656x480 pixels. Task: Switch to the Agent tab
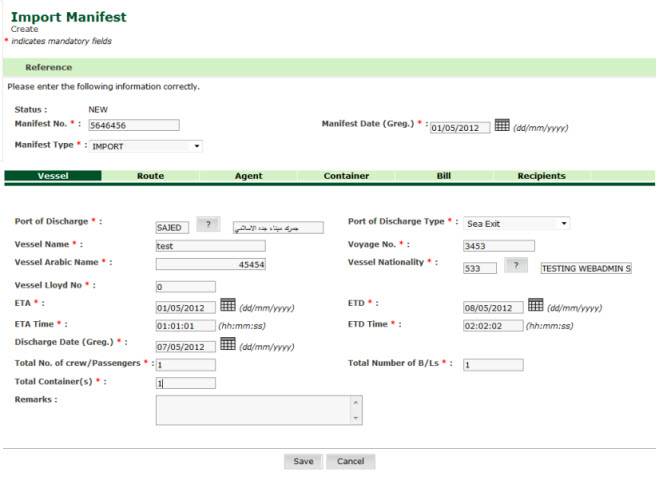(248, 176)
